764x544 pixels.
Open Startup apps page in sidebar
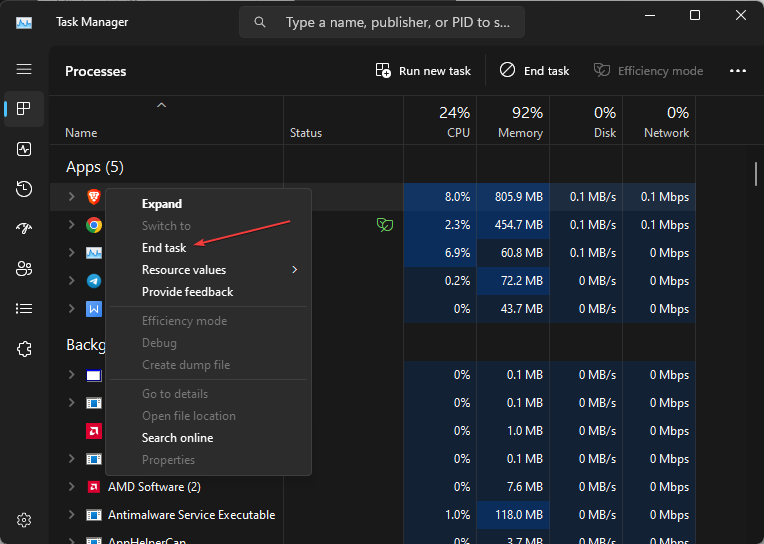(x=24, y=229)
